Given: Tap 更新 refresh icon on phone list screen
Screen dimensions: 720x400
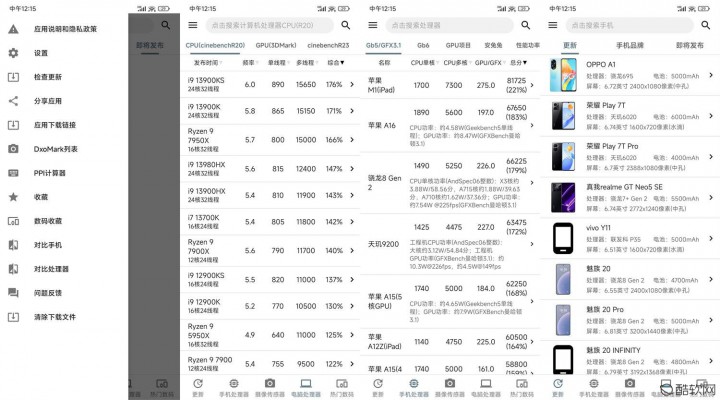Looking at the screenshot, I should coord(558,383).
